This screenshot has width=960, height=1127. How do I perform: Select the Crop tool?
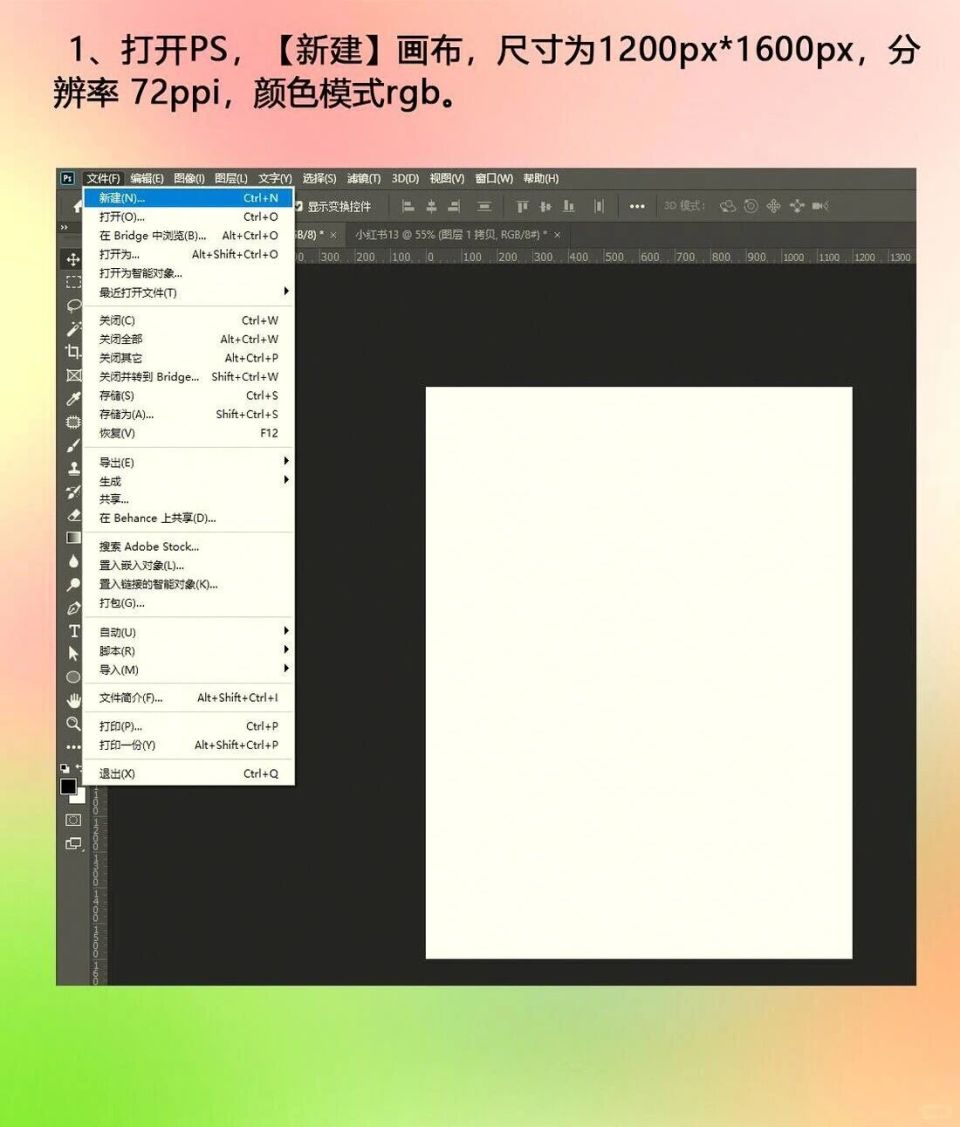click(71, 352)
